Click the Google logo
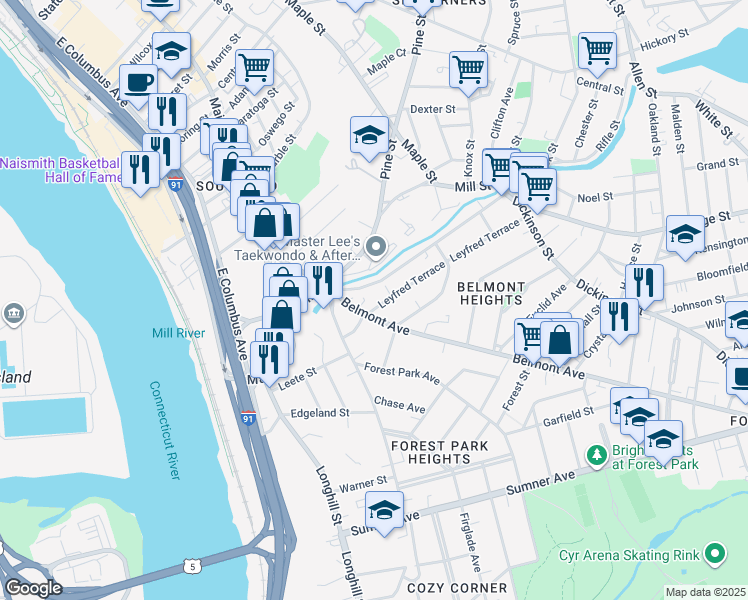 (34, 588)
